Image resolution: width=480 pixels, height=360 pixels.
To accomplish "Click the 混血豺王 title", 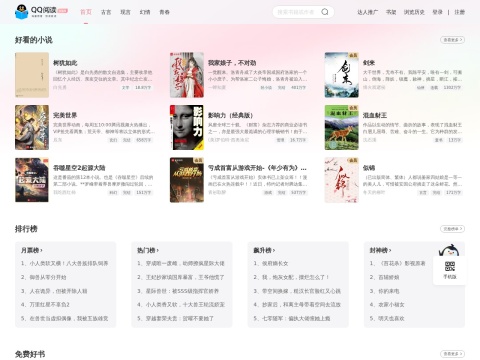I will 375,115.
